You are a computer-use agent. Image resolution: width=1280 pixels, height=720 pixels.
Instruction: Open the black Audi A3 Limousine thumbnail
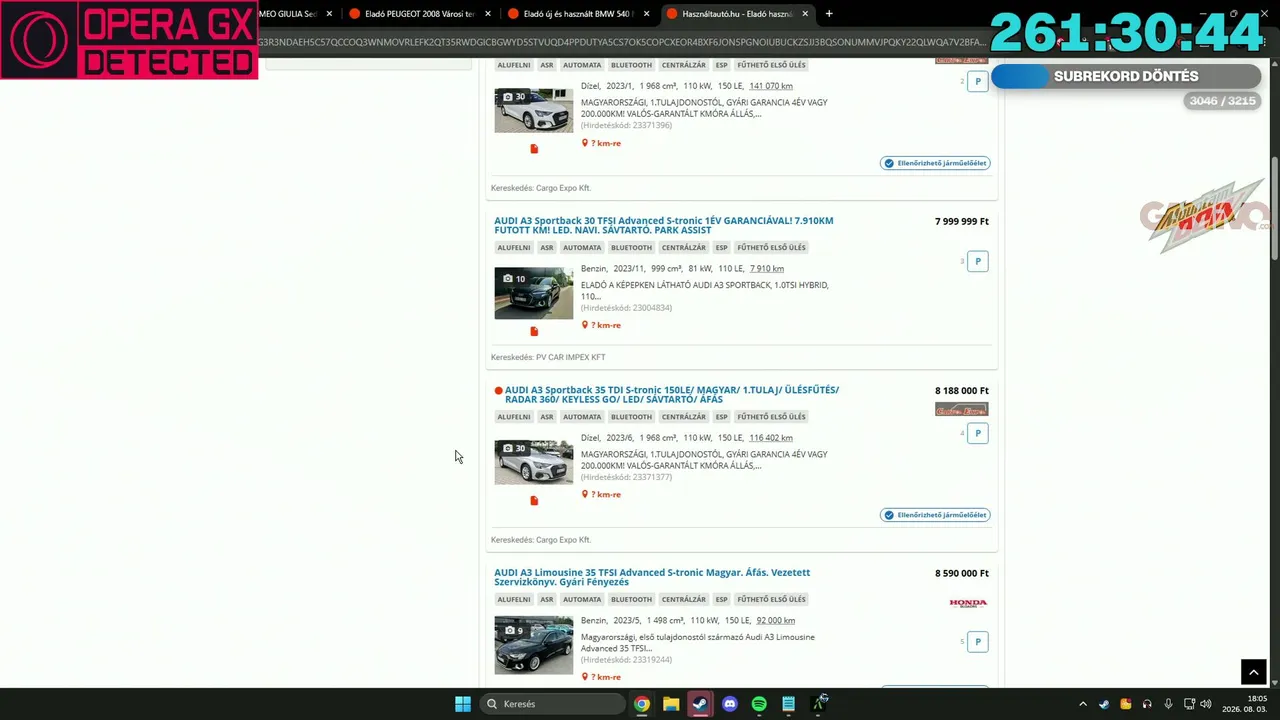click(x=534, y=645)
